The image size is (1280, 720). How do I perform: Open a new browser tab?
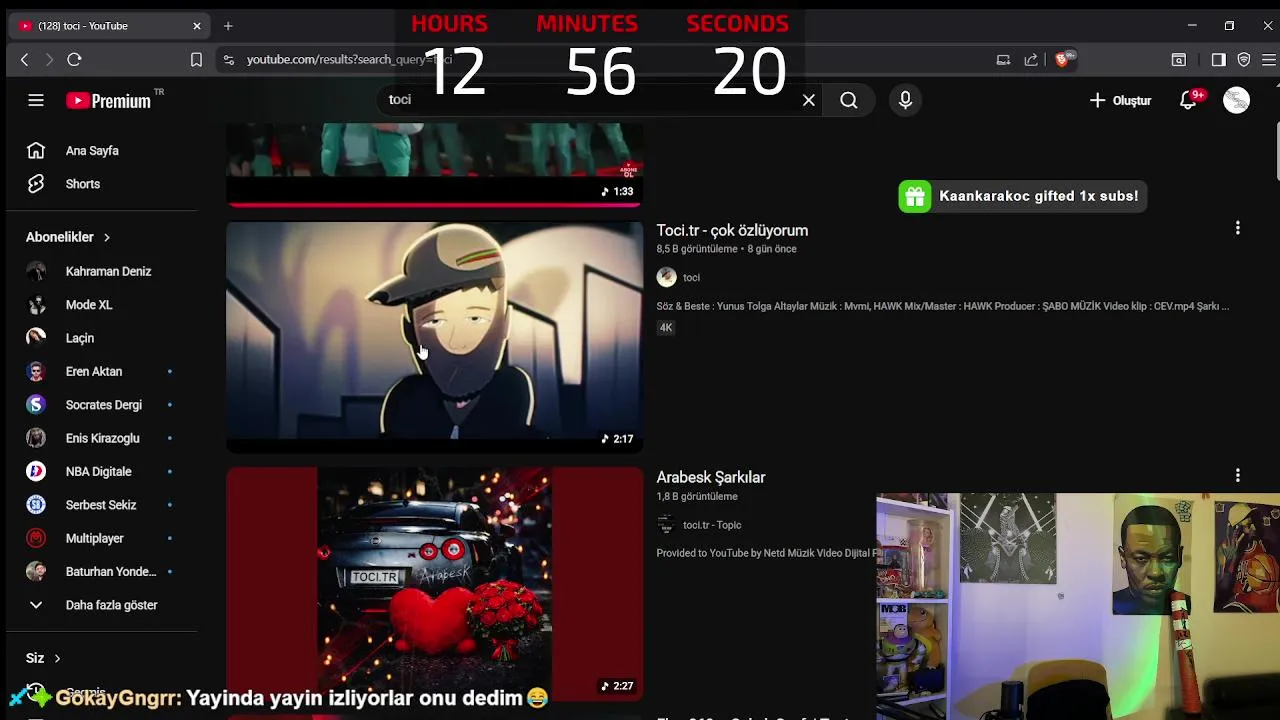[x=228, y=26]
